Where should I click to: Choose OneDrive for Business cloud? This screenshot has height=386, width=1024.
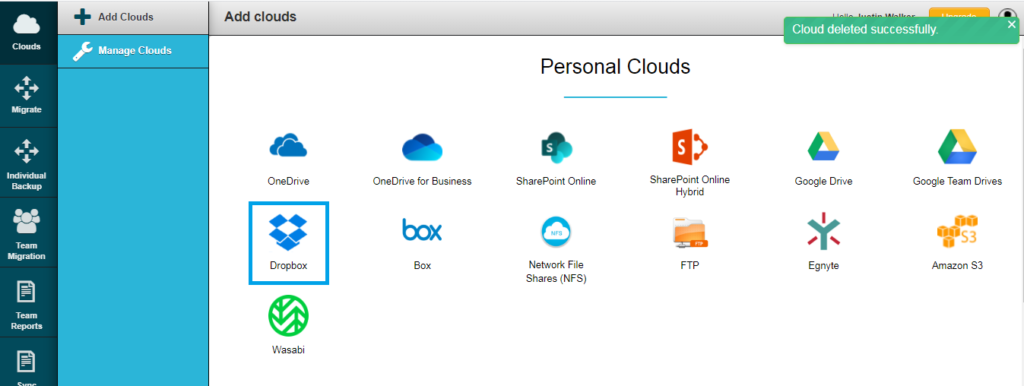[422, 147]
